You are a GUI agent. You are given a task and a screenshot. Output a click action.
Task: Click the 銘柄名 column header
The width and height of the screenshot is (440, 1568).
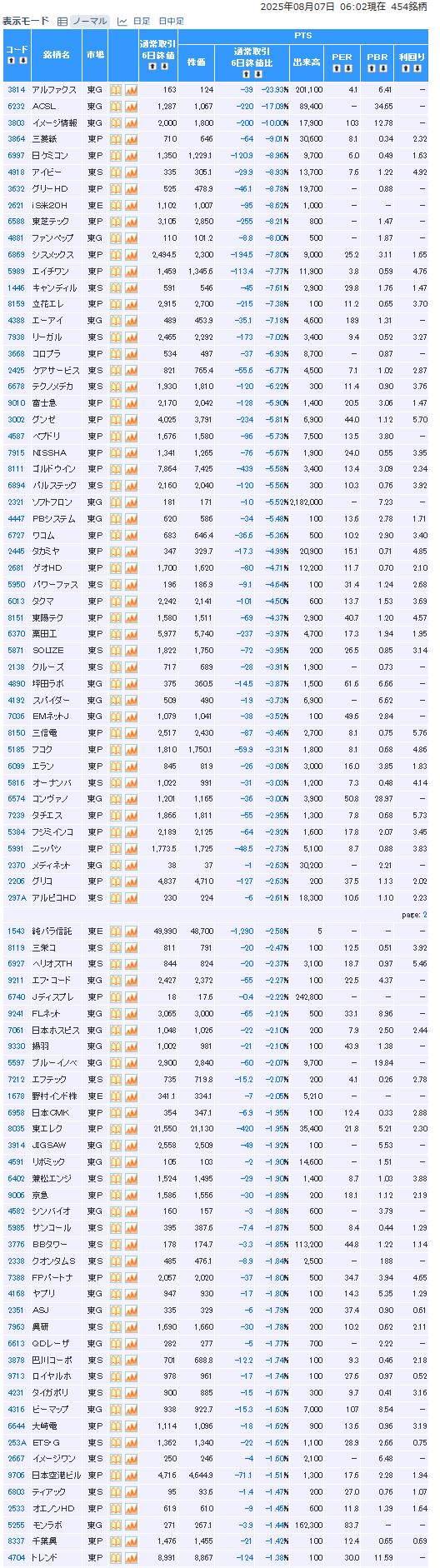pyautogui.click(x=57, y=54)
